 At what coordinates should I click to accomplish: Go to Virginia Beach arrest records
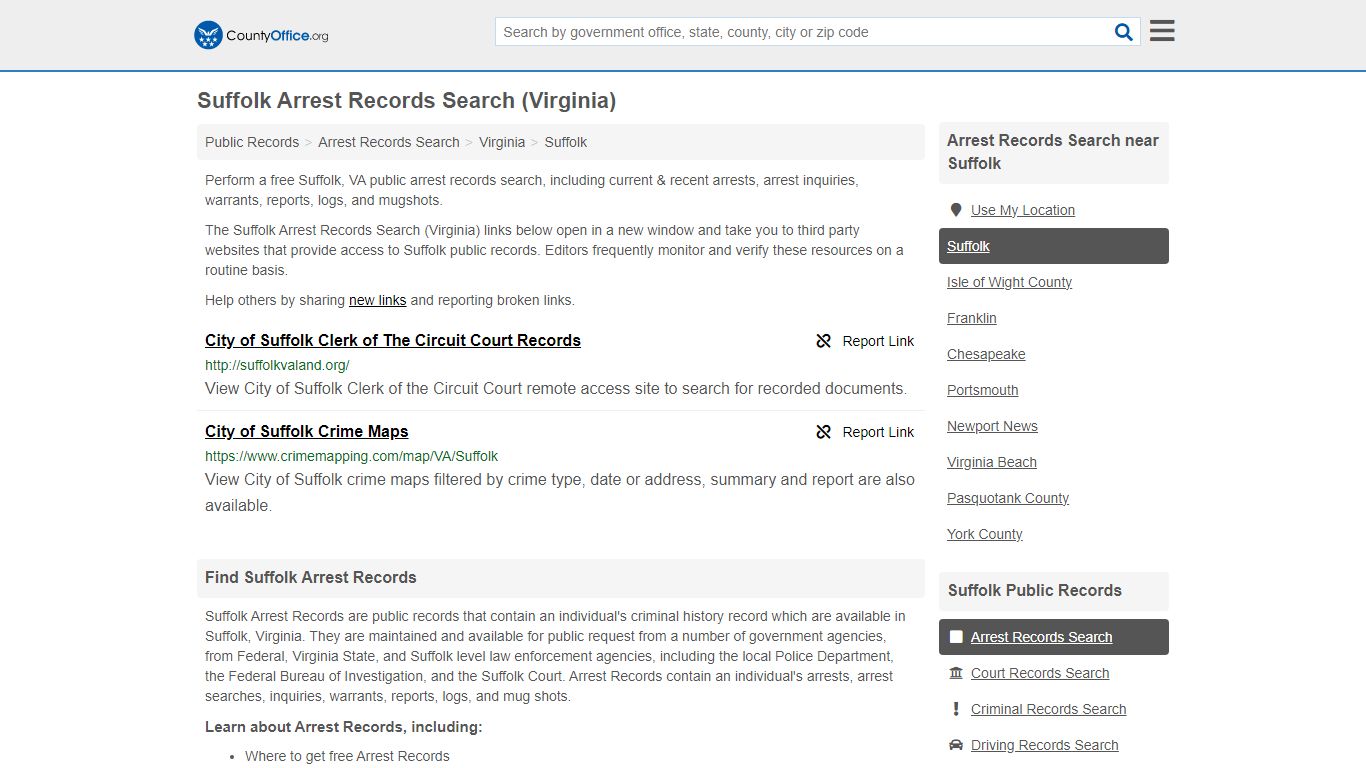[992, 462]
